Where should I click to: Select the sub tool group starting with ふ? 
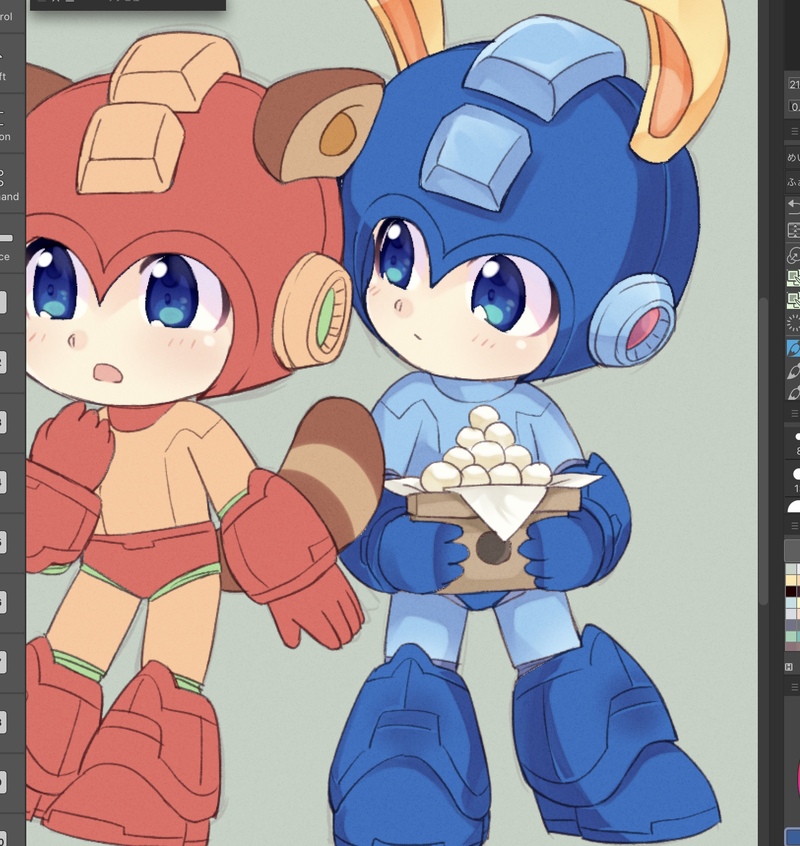792,182
